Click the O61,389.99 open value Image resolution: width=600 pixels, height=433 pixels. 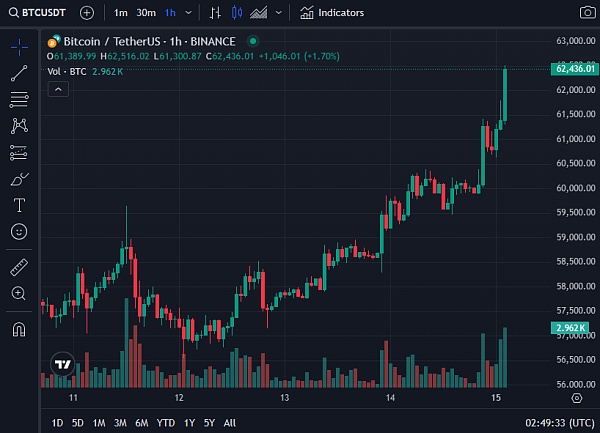(72, 57)
